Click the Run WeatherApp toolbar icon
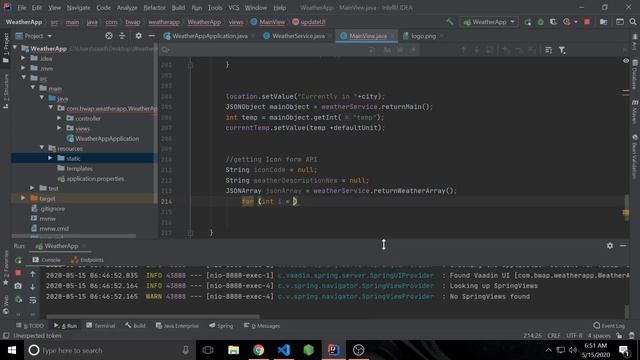 (528, 22)
